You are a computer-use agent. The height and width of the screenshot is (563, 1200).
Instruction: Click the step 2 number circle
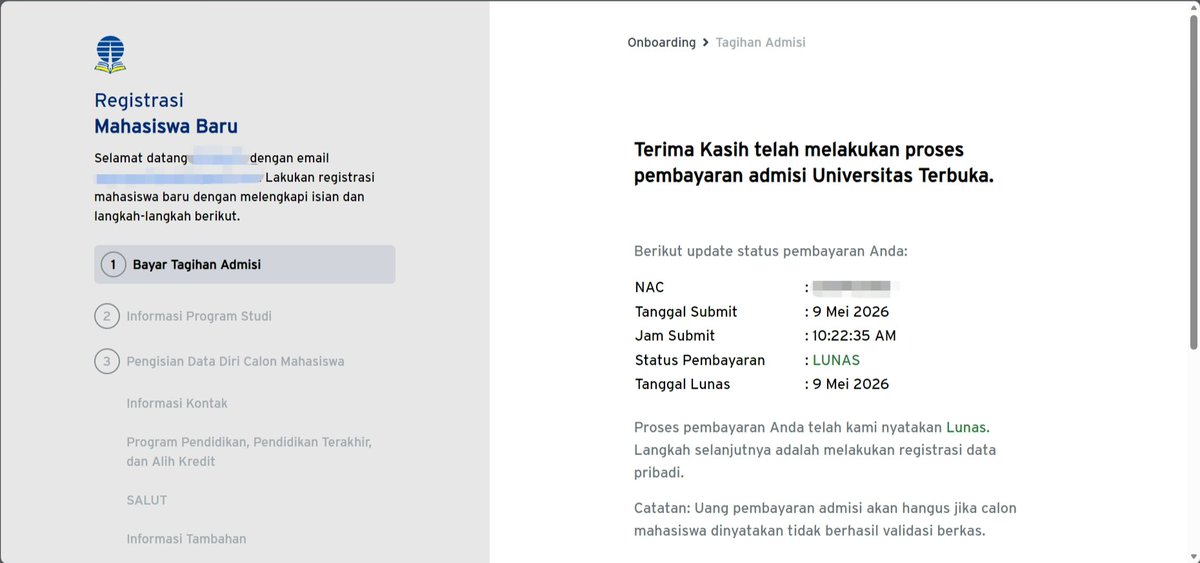click(x=107, y=317)
